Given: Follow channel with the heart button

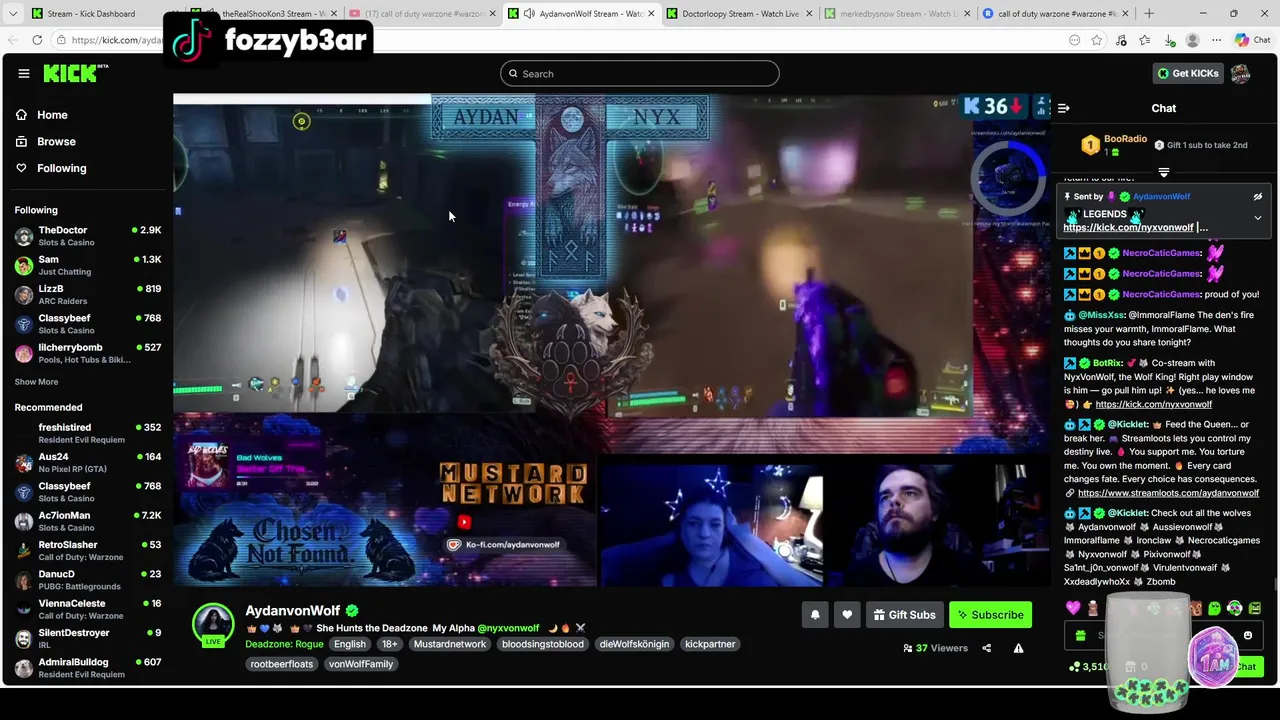Looking at the screenshot, I should pyautogui.click(x=847, y=615).
